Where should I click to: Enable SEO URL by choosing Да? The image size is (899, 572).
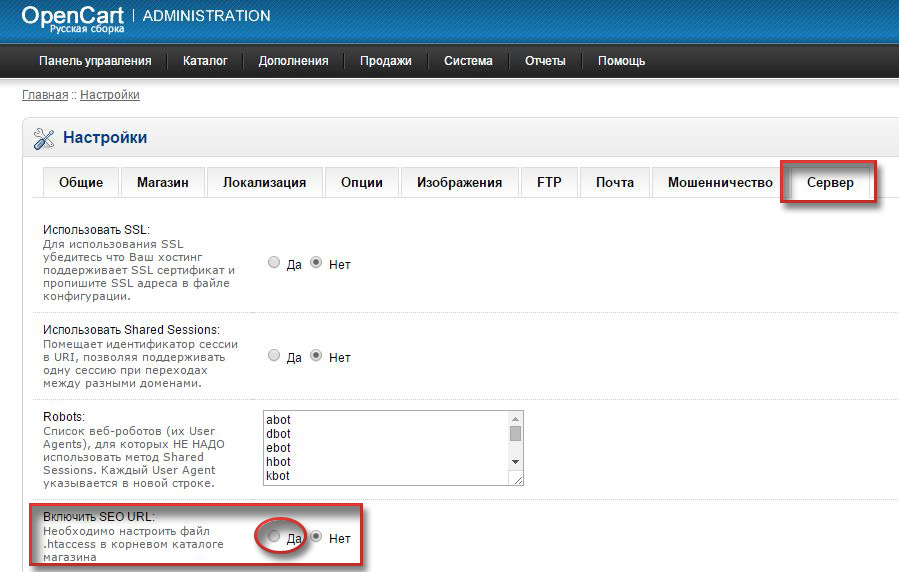pyautogui.click(x=274, y=536)
